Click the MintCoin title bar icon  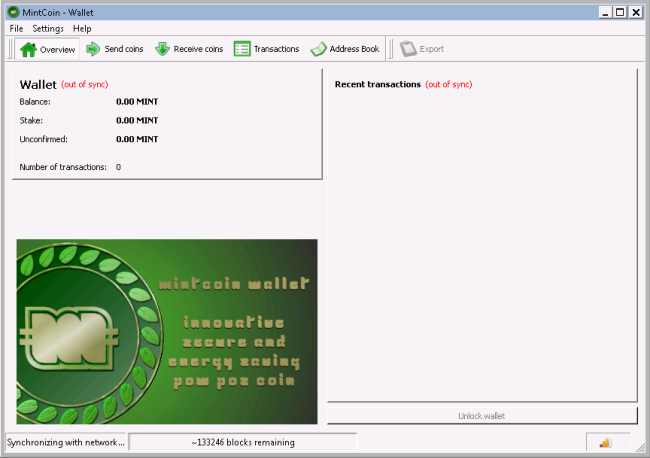(x=13, y=12)
